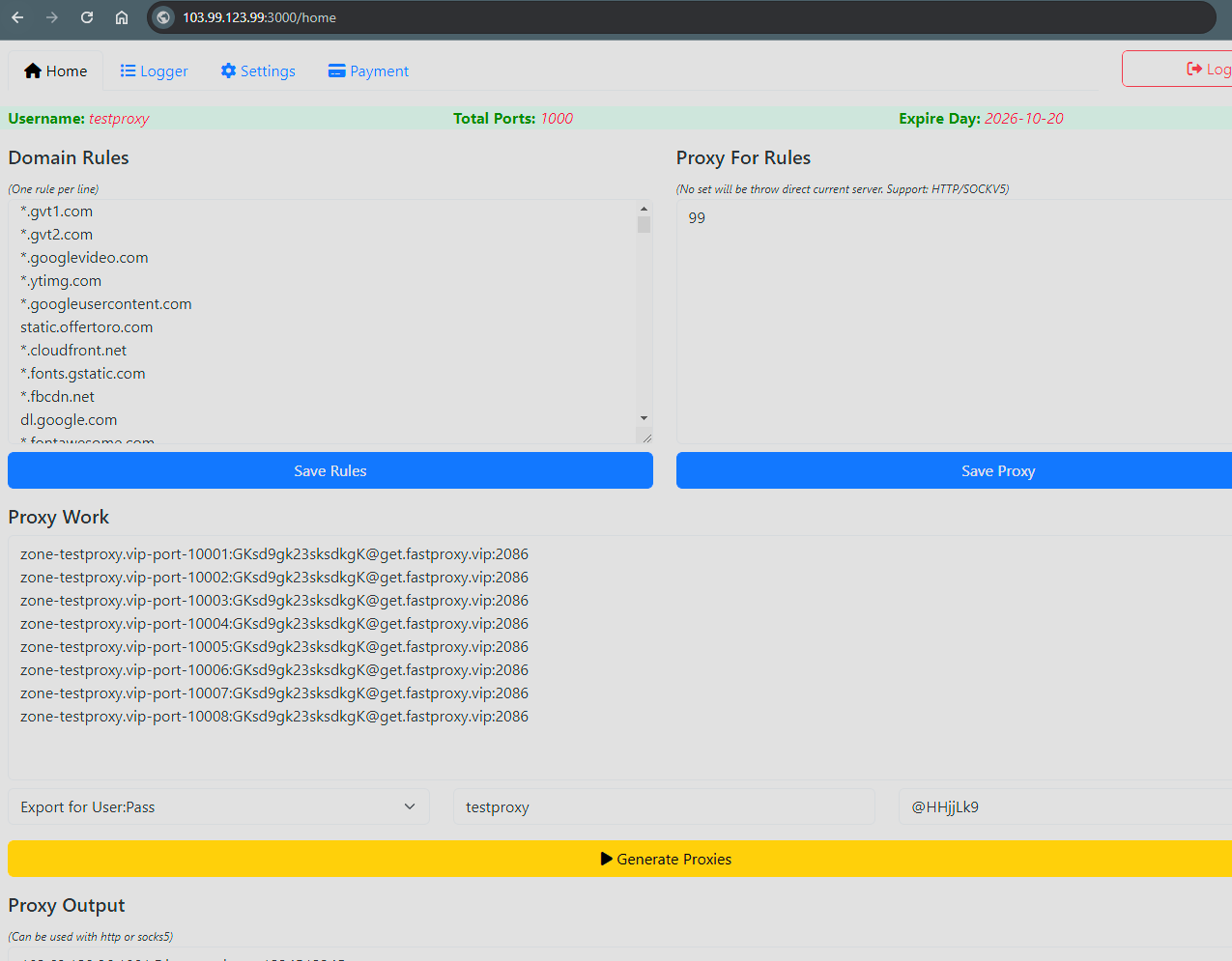Click inside the Proxy For Rules textarea
Viewport: 1232px width, 961px height.
954,321
